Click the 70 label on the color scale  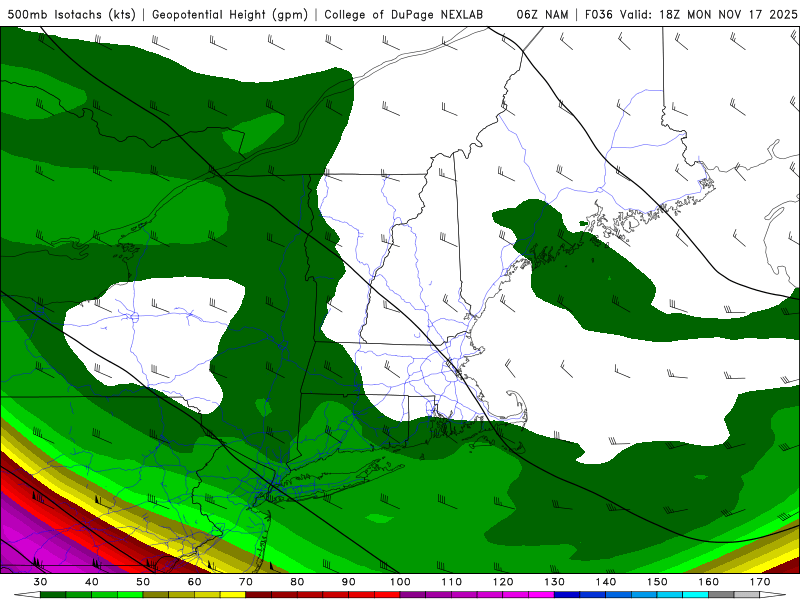(246, 582)
